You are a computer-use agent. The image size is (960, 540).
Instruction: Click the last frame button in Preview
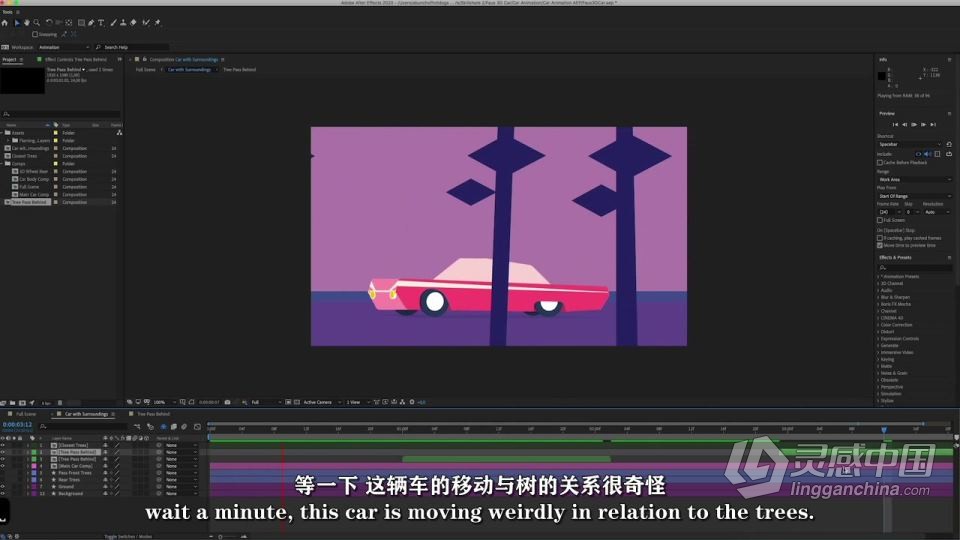coord(933,125)
